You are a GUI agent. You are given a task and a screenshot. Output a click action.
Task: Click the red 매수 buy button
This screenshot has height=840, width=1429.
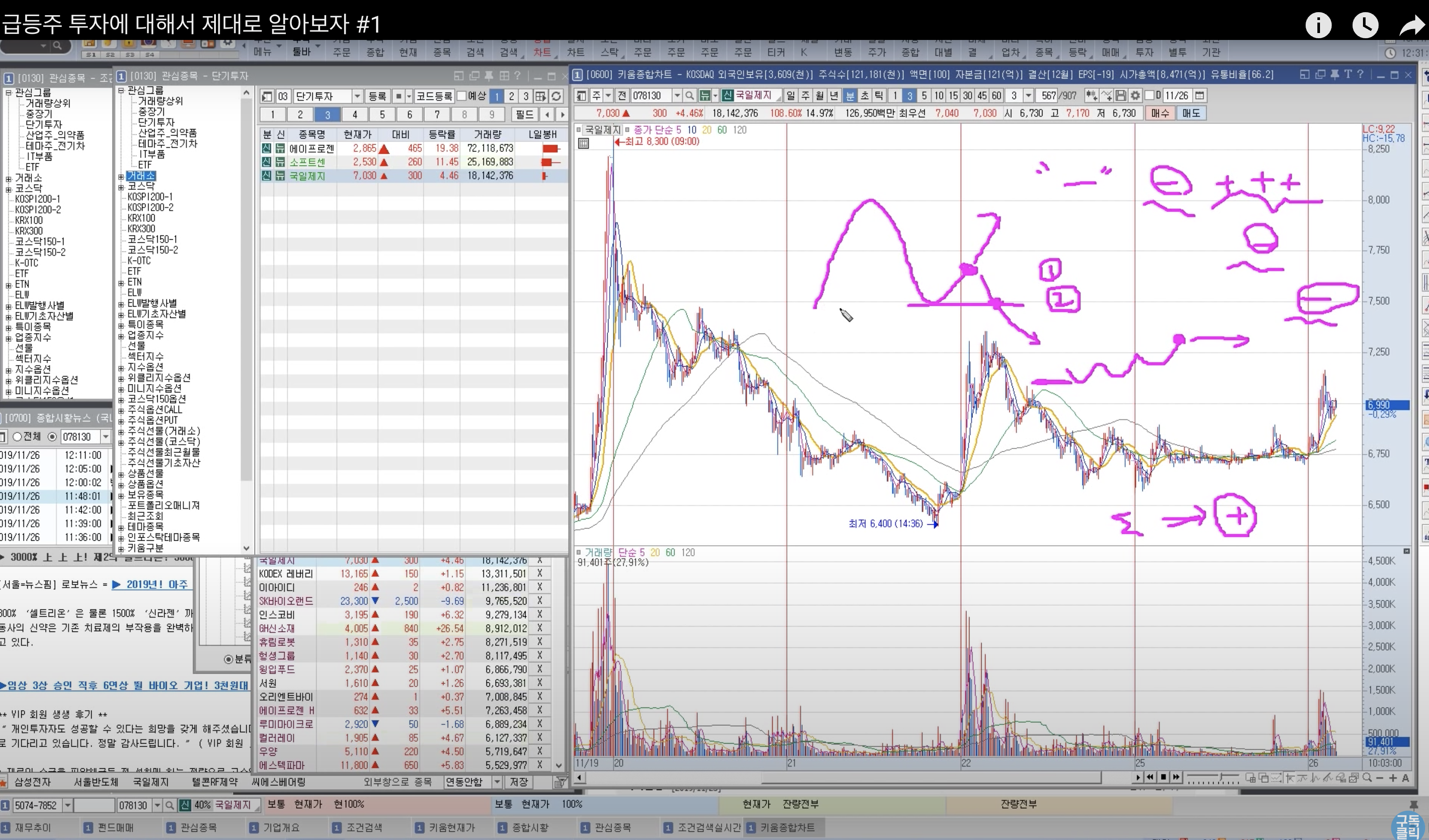coord(1160,113)
